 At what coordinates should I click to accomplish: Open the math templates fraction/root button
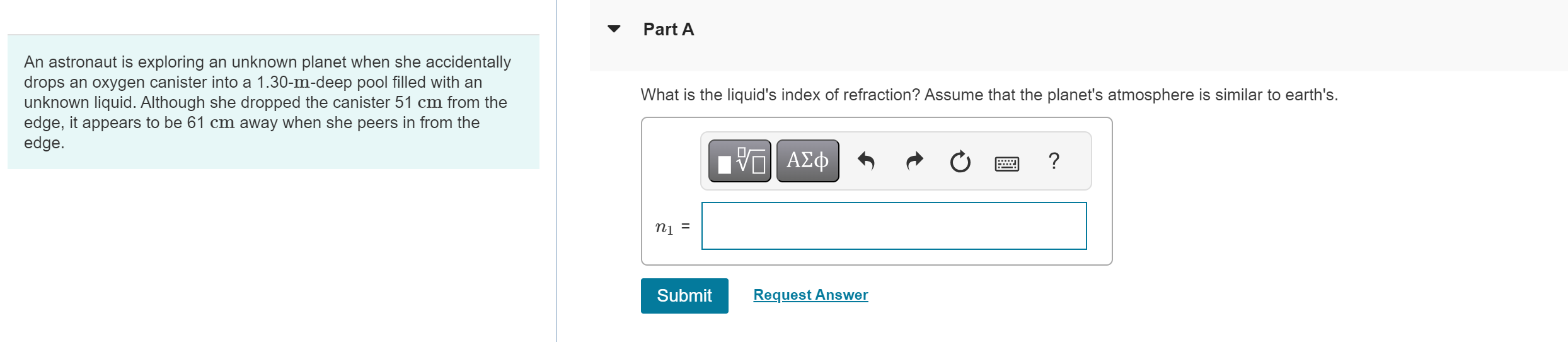[x=739, y=161]
